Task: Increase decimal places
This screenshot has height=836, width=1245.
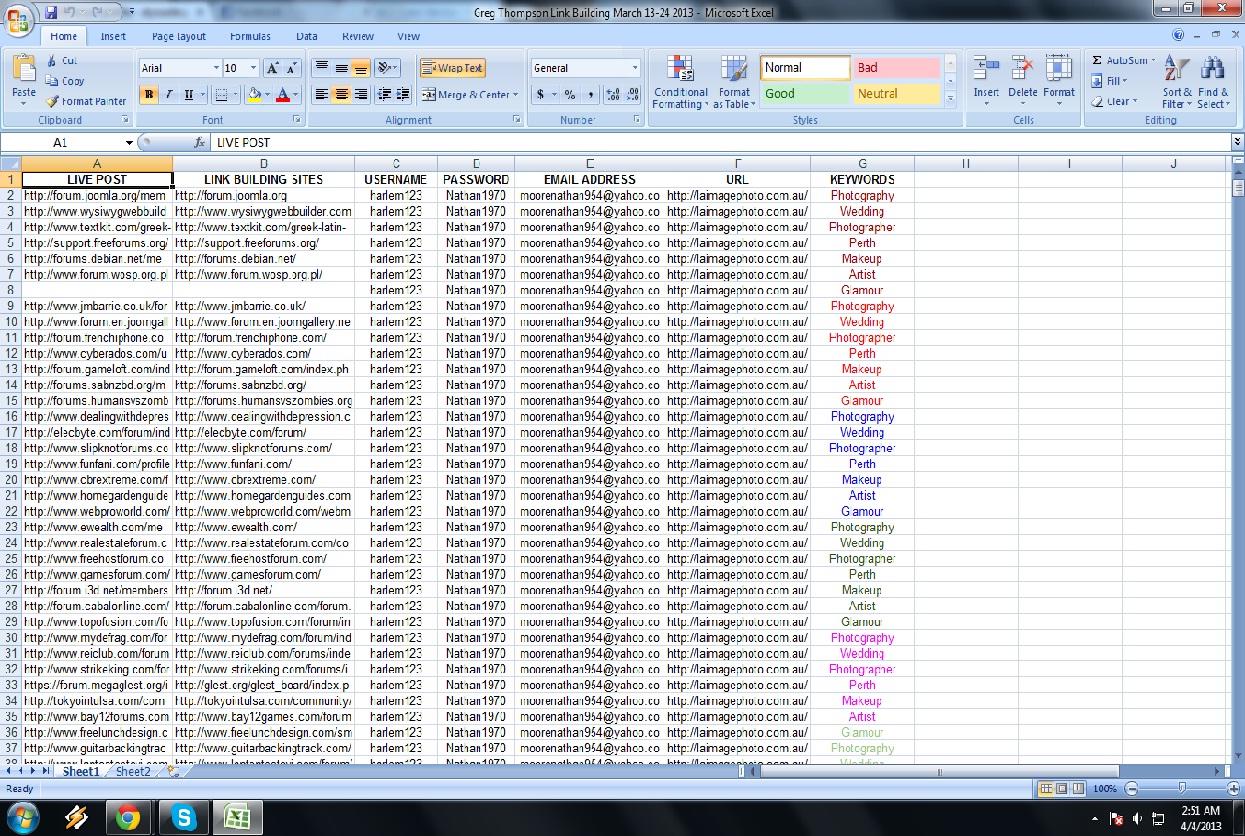Action: click(x=612, y=95)
